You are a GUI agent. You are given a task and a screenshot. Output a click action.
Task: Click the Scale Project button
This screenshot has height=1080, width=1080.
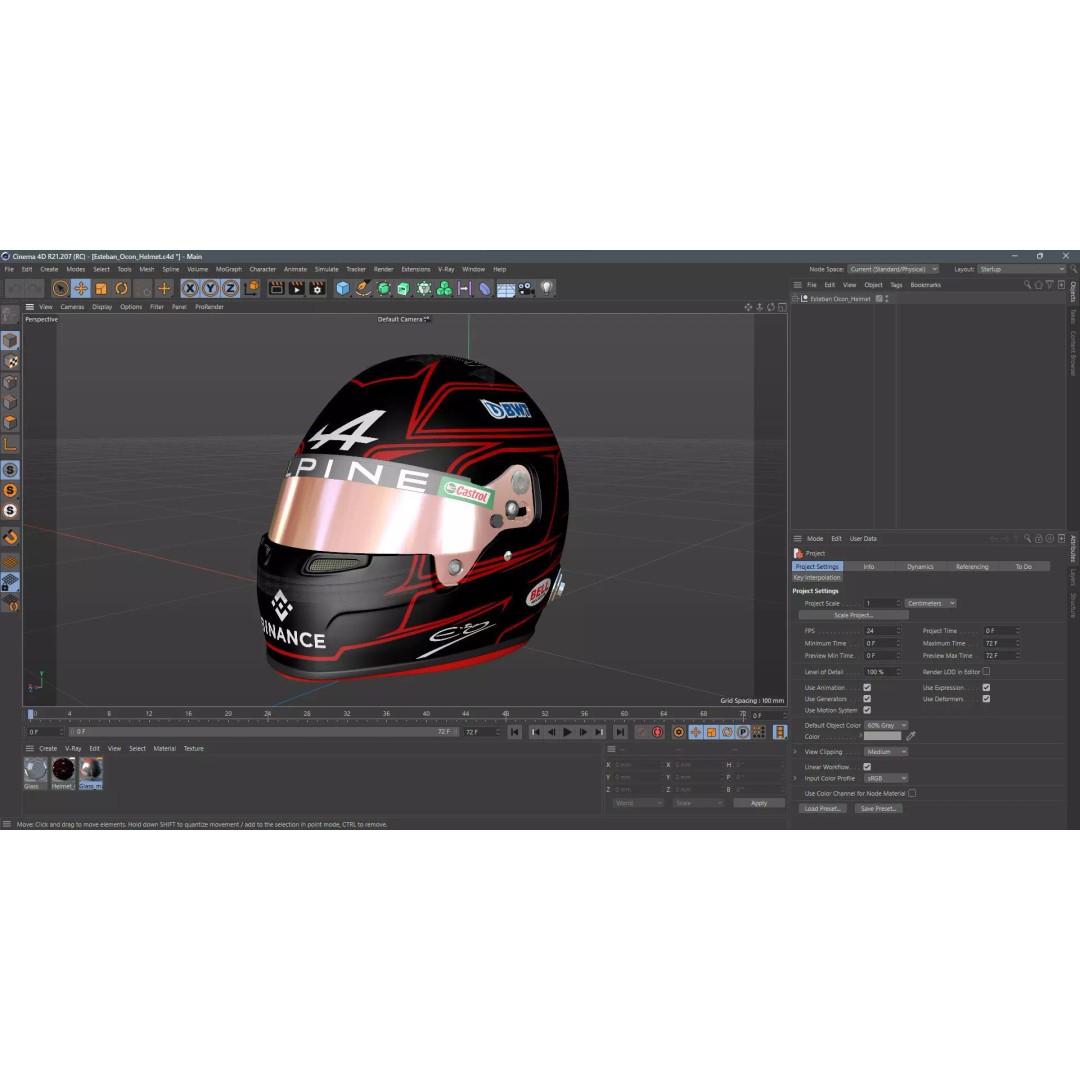tap(852, 615)
